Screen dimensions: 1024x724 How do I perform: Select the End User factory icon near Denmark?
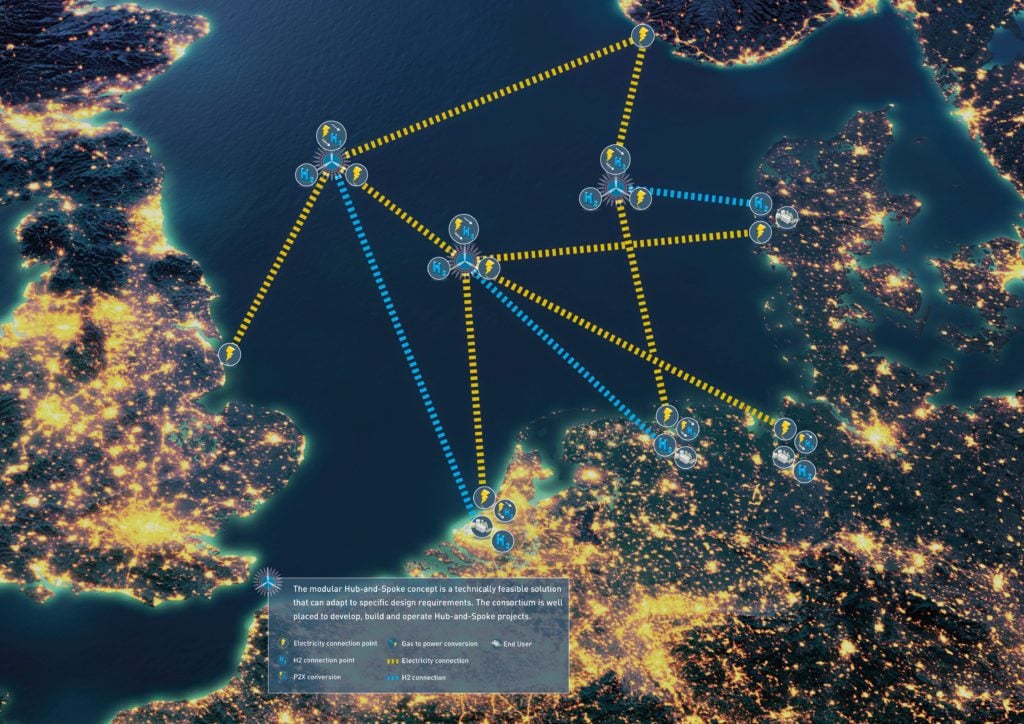[786, 218]
